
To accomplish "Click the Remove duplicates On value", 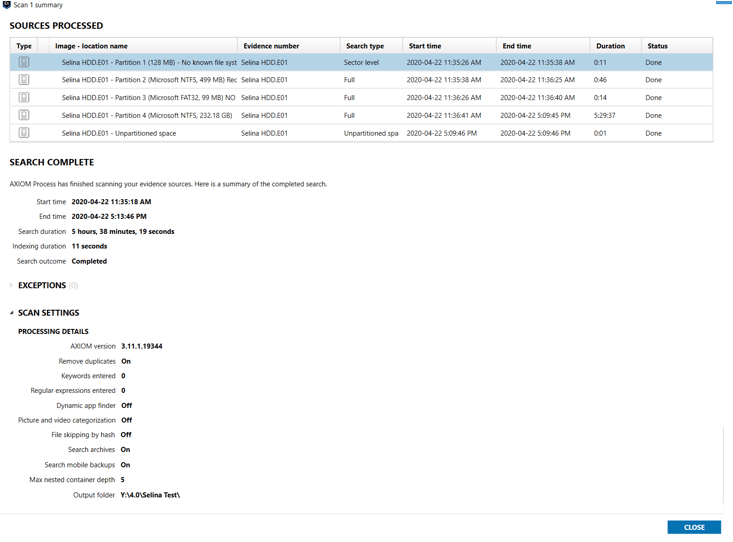I will [126, 361].
